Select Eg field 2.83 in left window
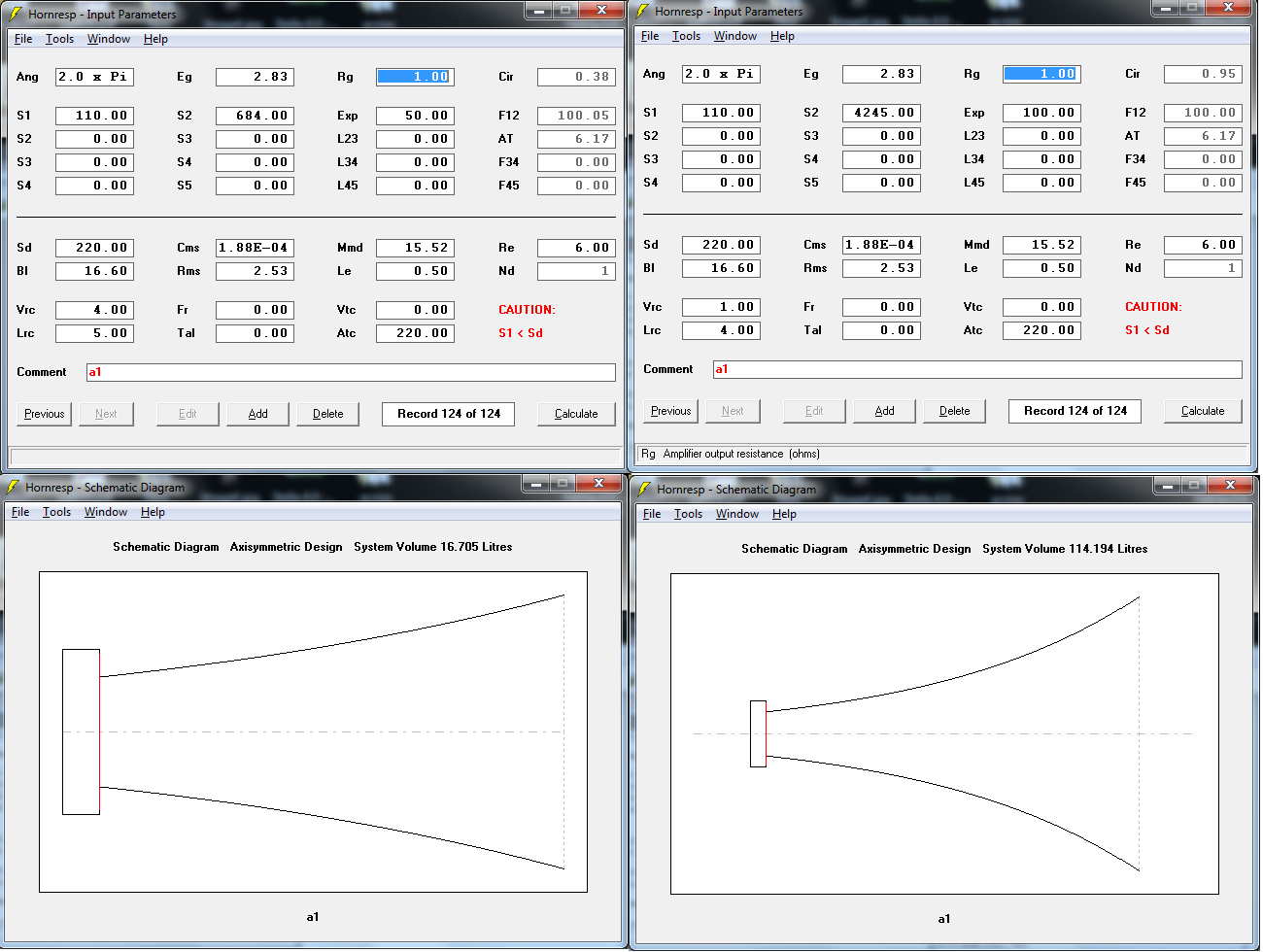Viewport: 1263px width, 952px height. click(x=255, y=77)
